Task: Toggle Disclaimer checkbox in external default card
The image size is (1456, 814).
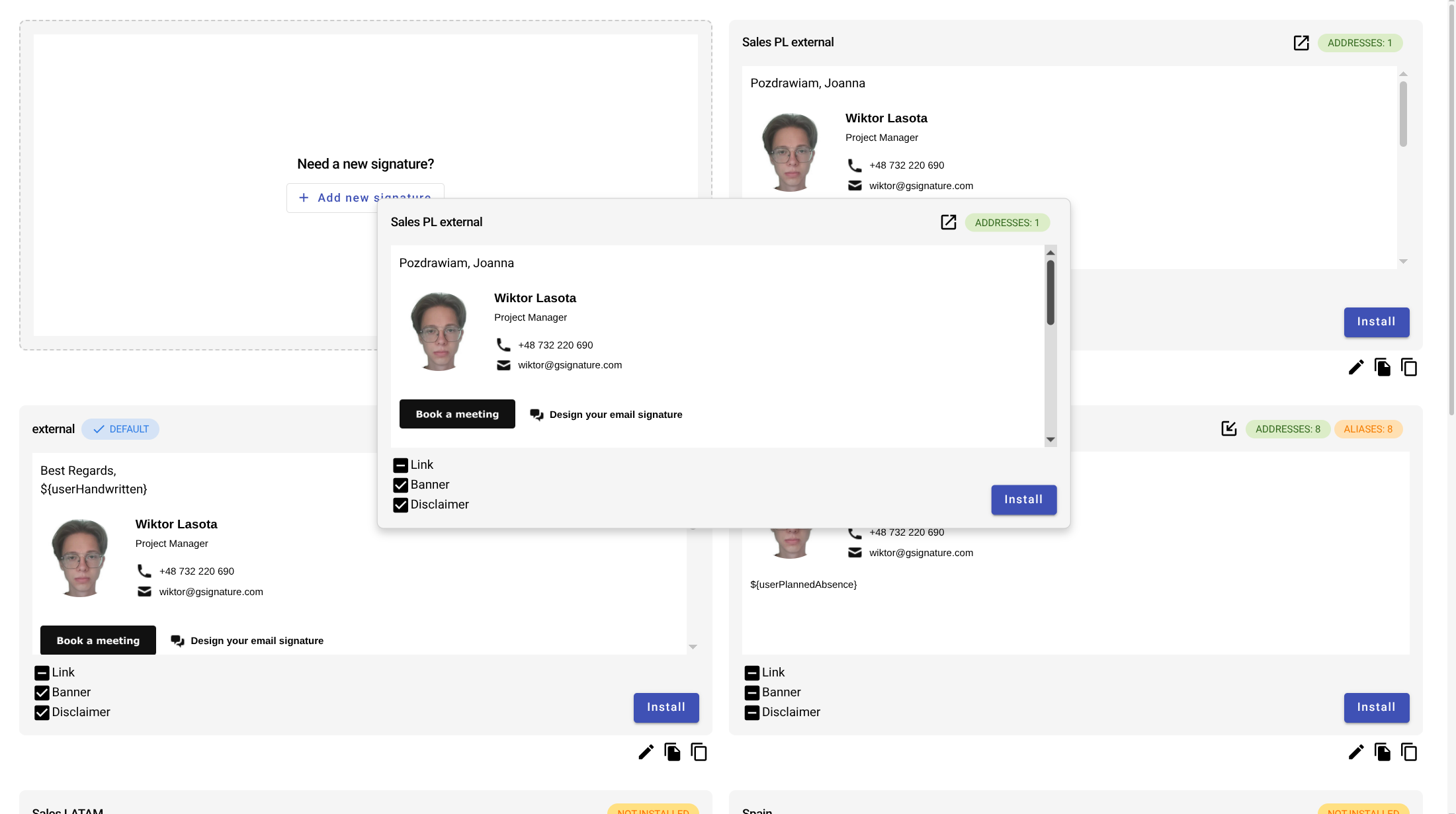Action: point(42,713)
